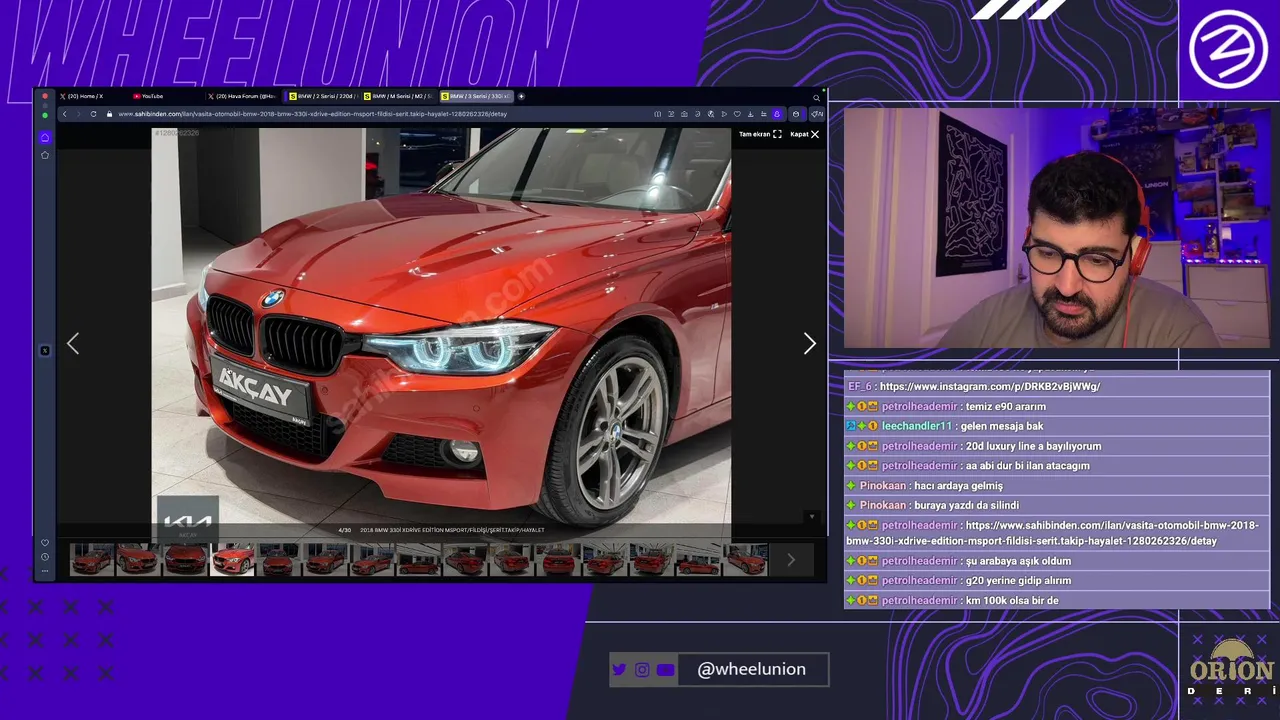Click chat message "buraya yazdı da silindi"
Image resolution: width=1280 pixels, height=720 pixels.
966,506
